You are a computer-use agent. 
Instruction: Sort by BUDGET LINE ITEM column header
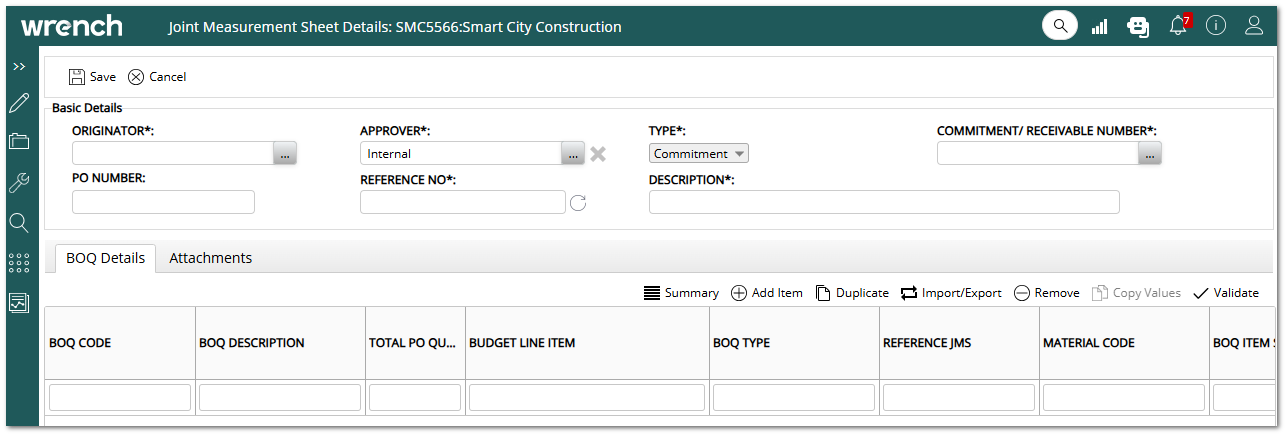[587, 343]
